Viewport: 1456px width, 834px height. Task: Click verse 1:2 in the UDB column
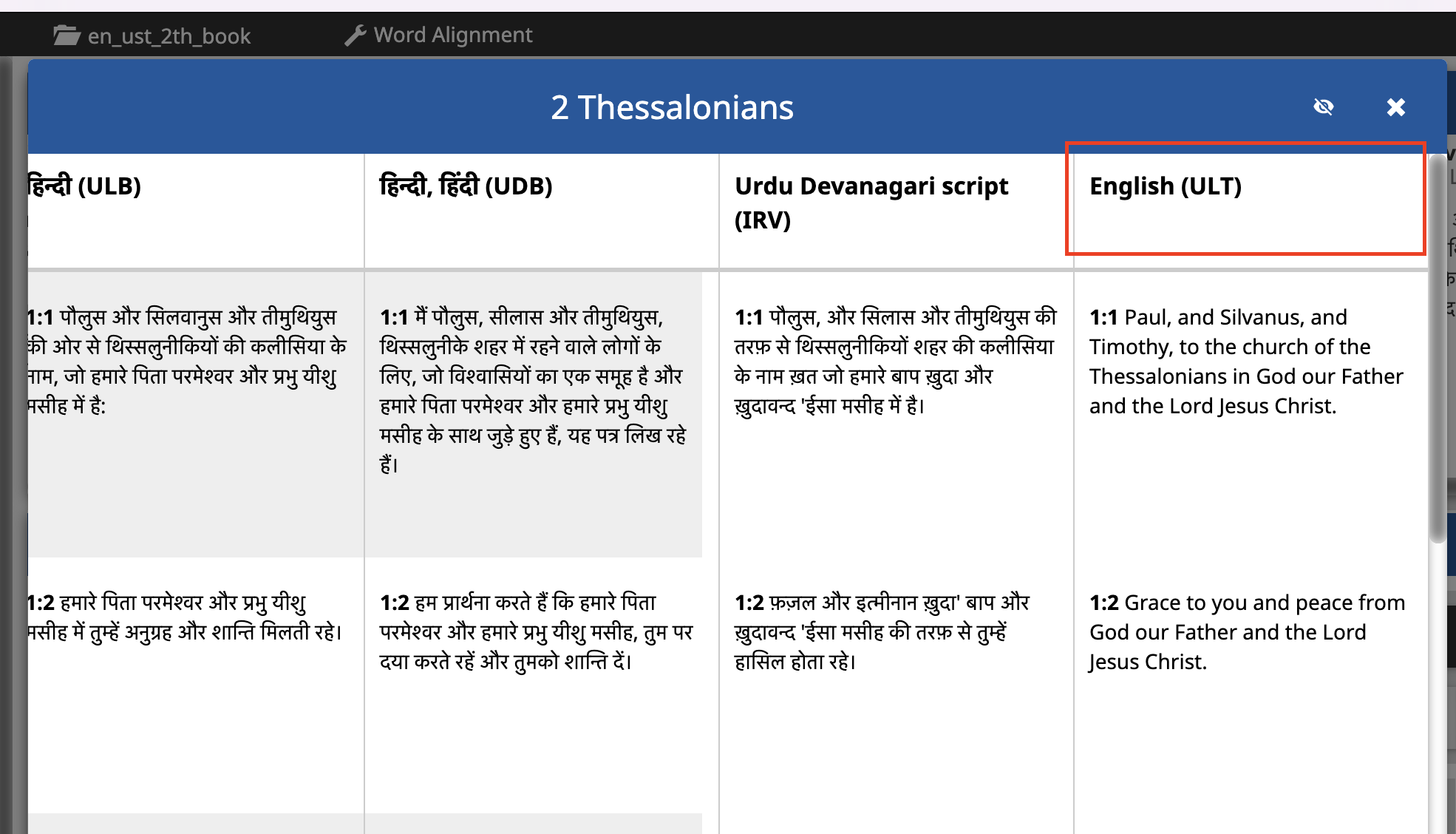tap(536, 631)
